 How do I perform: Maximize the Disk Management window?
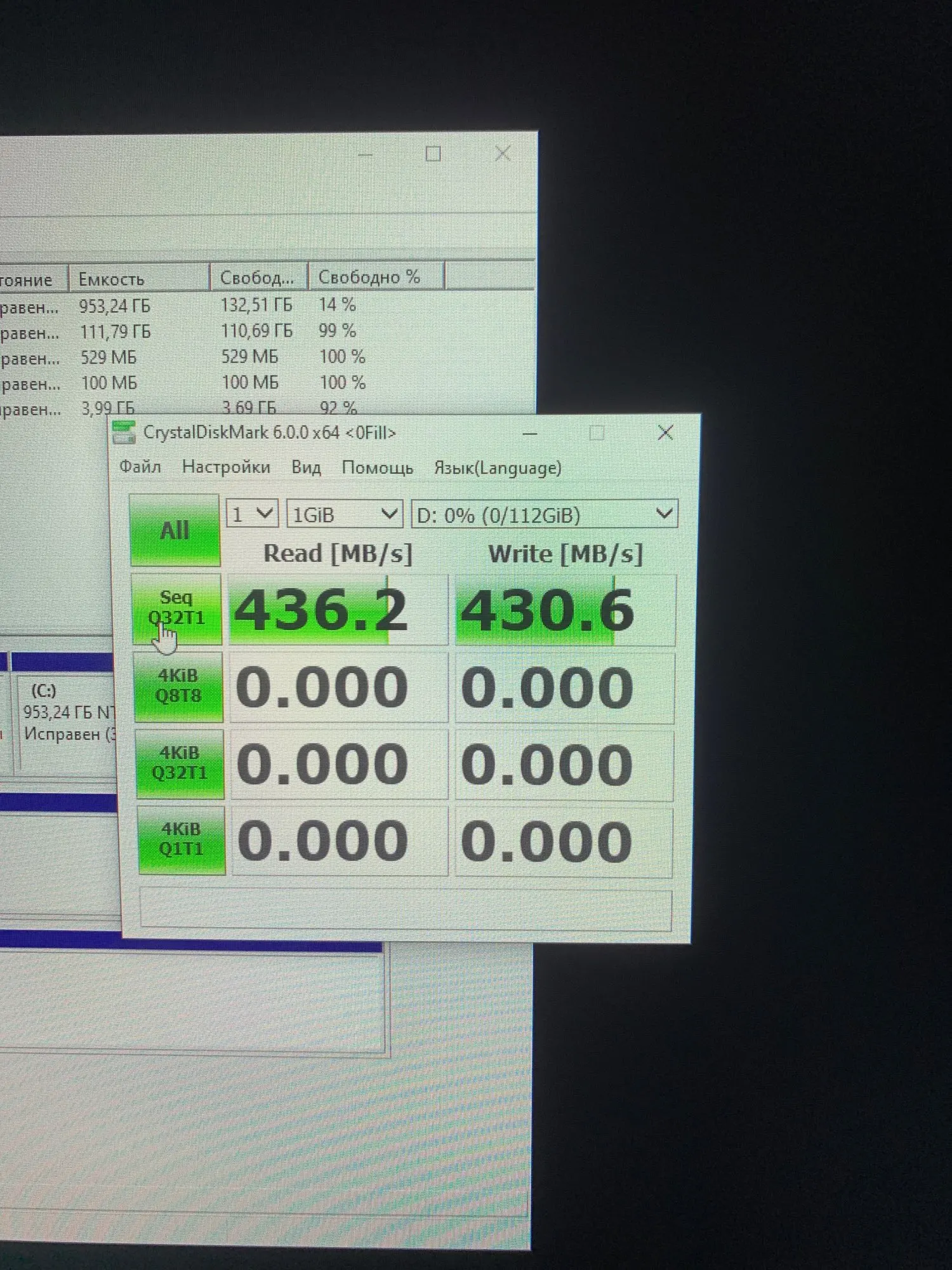[433, 154]
